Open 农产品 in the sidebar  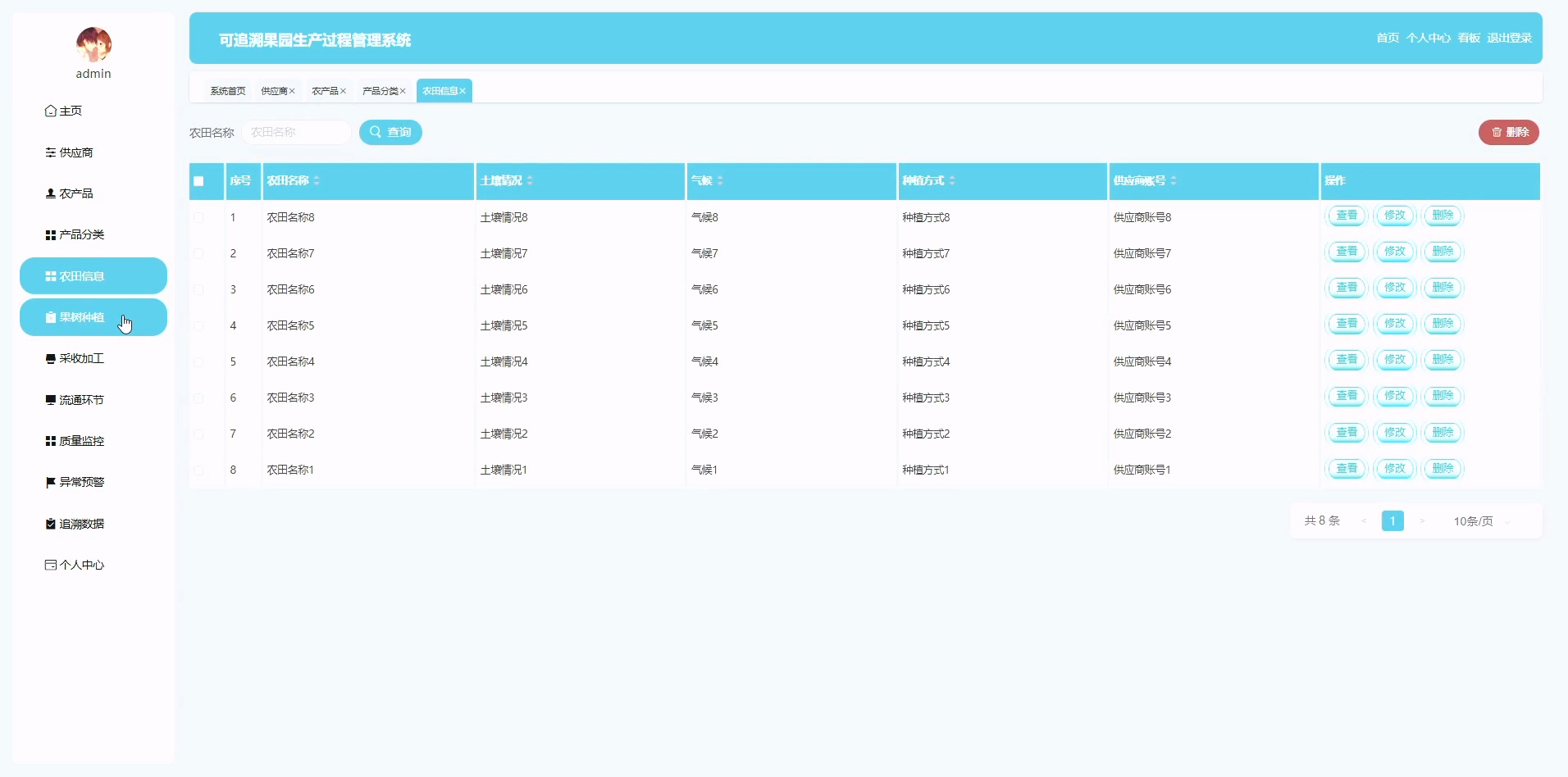coord(93,193)
